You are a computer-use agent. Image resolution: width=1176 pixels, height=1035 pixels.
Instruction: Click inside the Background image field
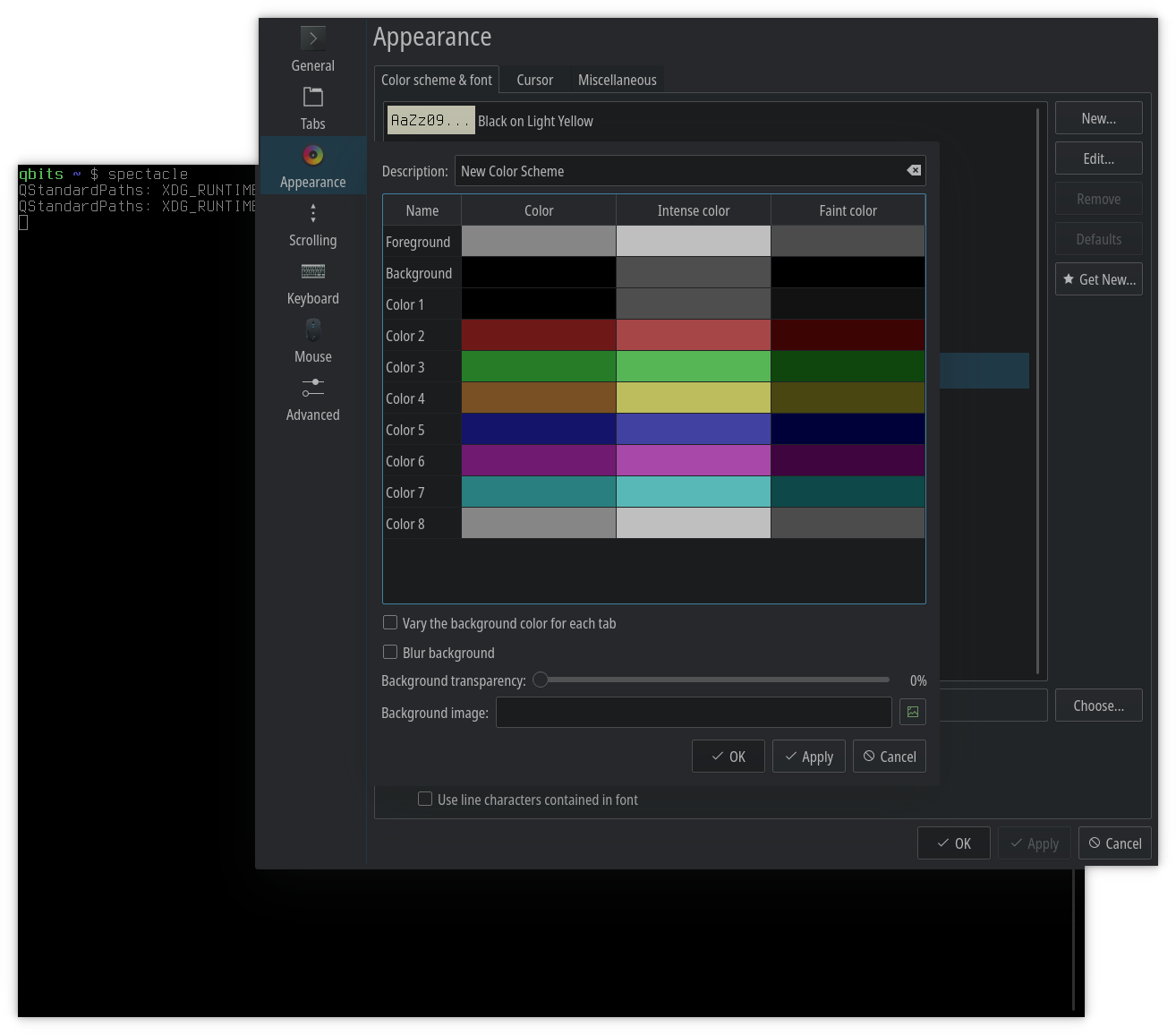click(x=694, y=713)
